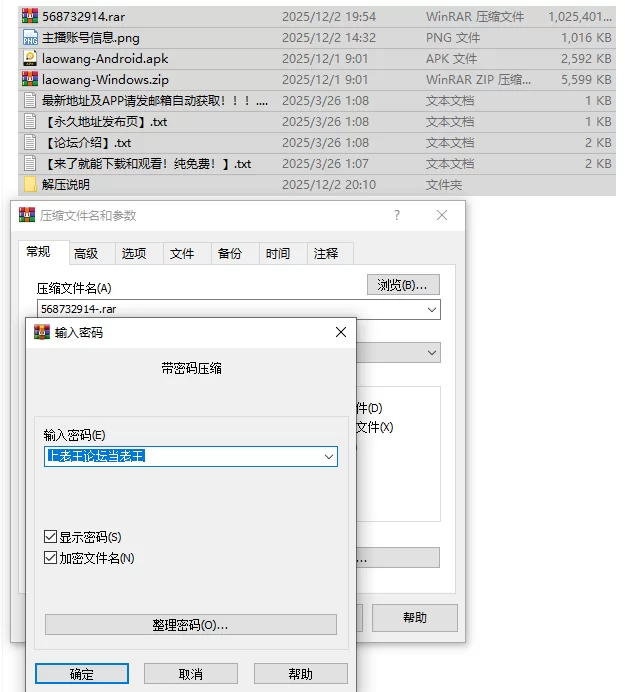Click the 整理密码(O)... button
Image resolution: width=625 pixels, height=692 pixels.
(191, 625)
